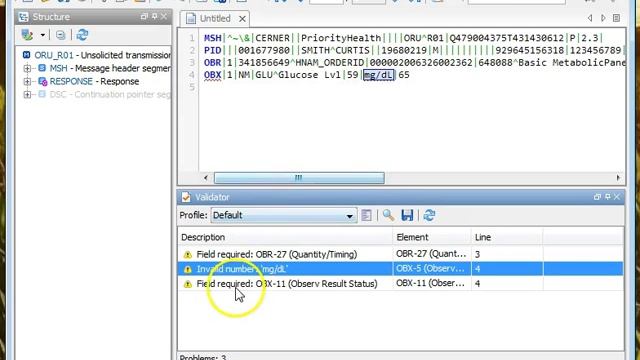Click GLU^Glucose Lvl in the OBX line
Image resolution: width=640 pixels, height=360 pixels.
point(298,75)
